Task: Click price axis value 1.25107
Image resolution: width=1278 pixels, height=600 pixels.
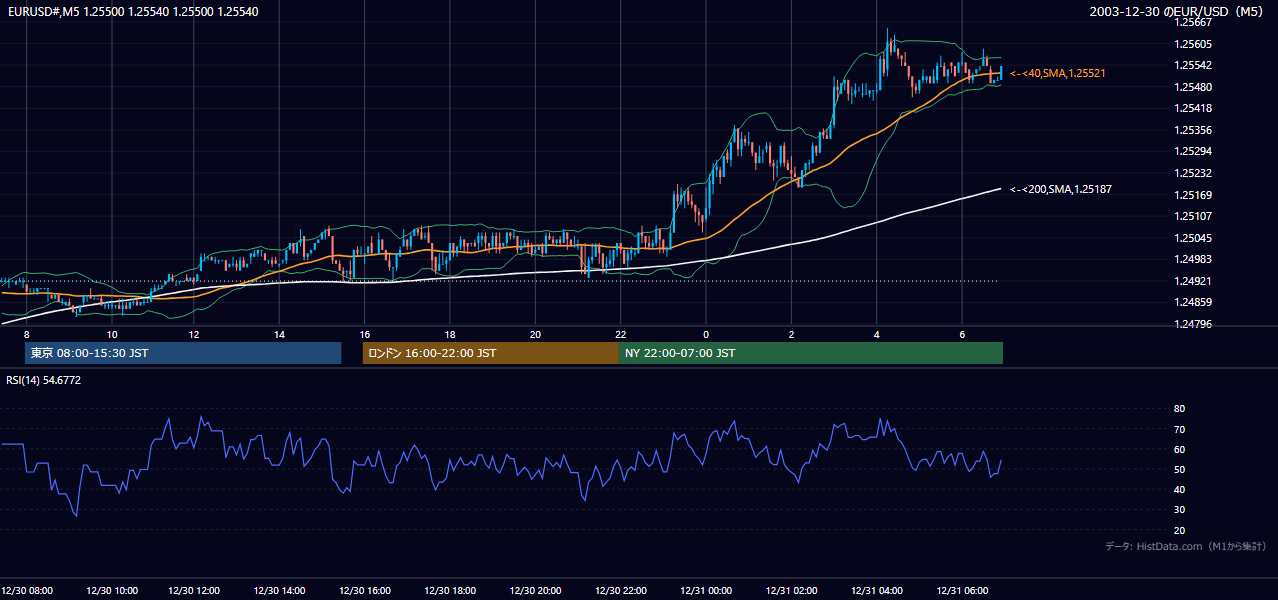Action: pyautogui.click(x=1193, y=216)
